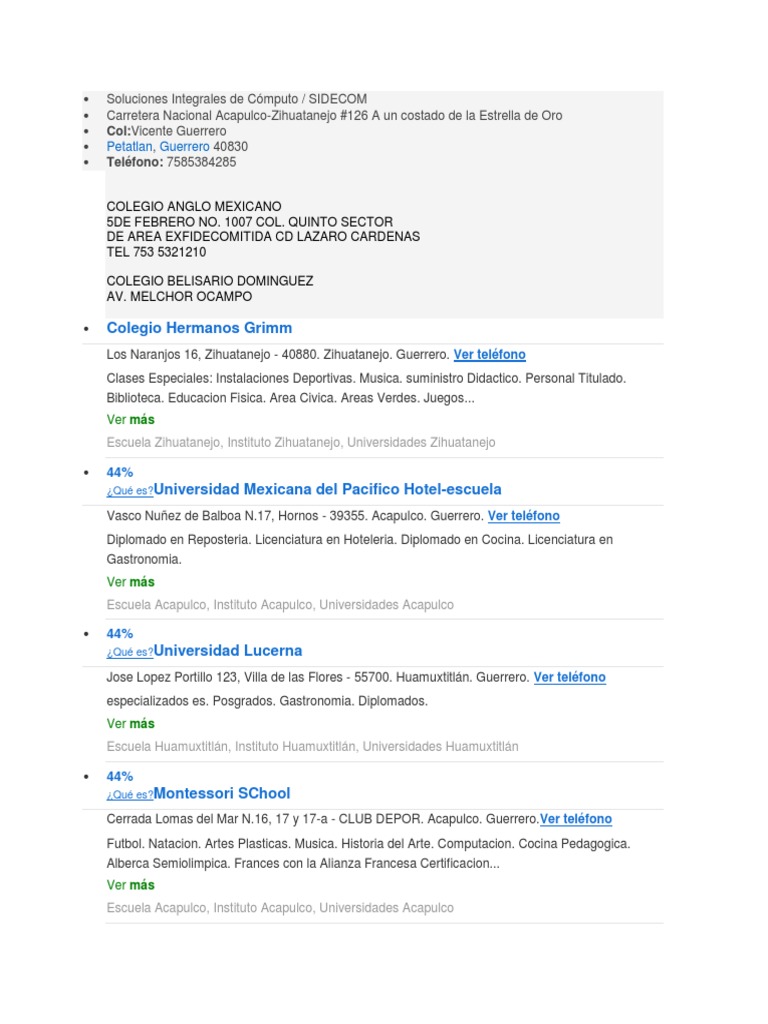The height and width of the screenshot is (1024, 768).
Task: Click '¿Qué es?' beside Montessori SChool
Action: coord(130,795)
